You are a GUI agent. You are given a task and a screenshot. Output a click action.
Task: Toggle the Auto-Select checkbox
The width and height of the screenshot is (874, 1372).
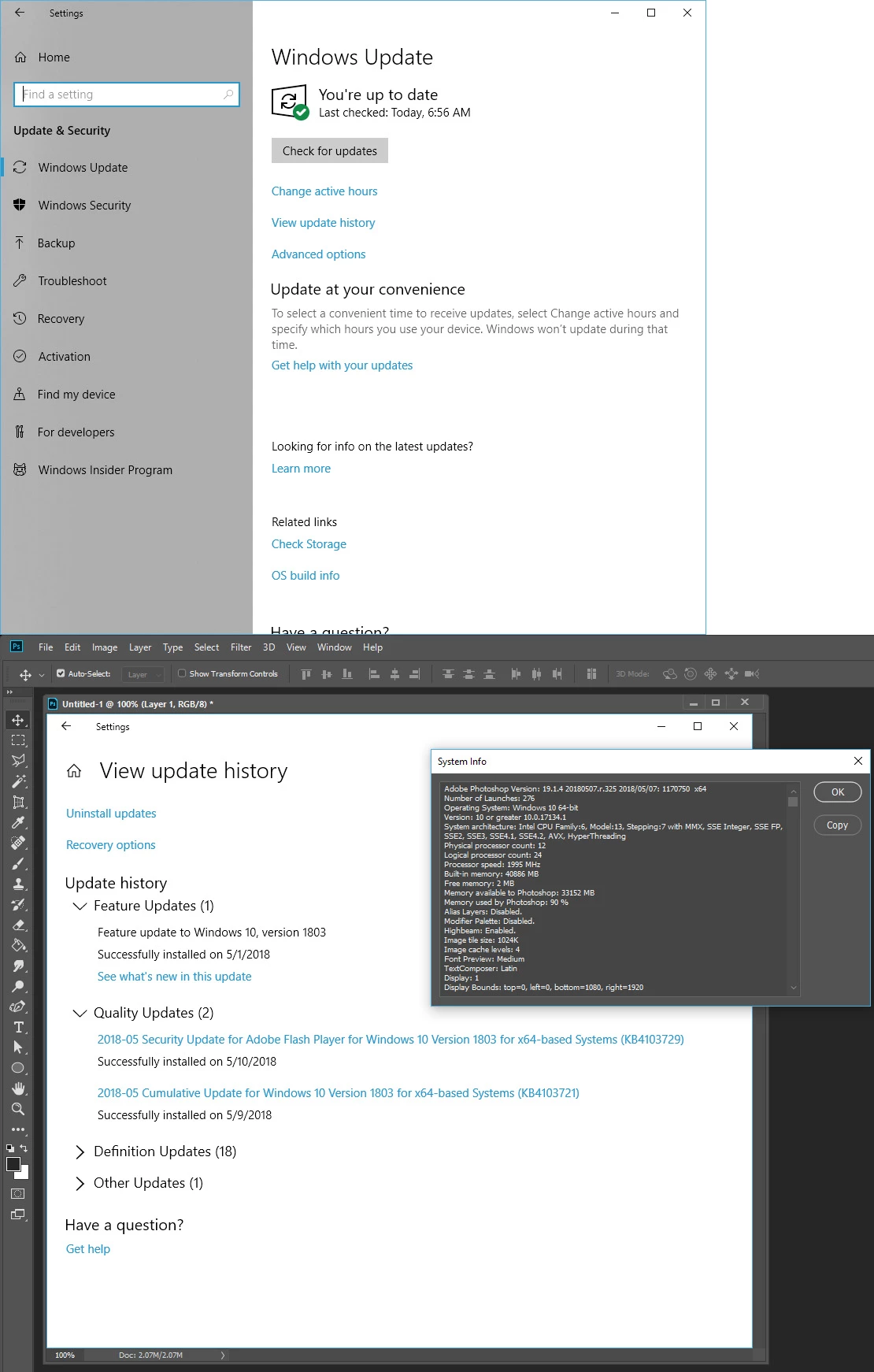click(x=61, y=673)
